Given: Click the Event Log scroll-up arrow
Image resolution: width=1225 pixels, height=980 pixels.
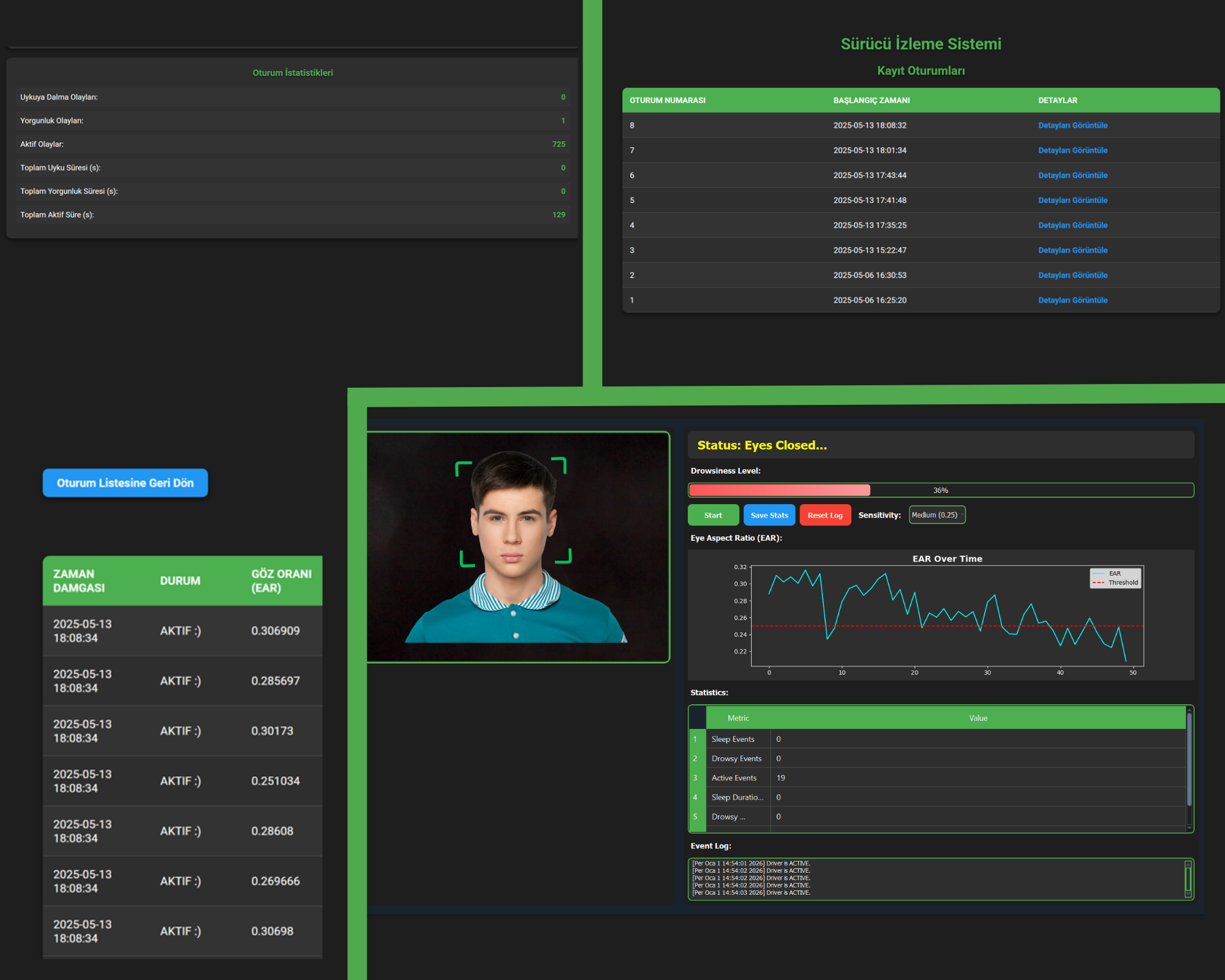Looking at the screenshot, I should coord(1188,865).
